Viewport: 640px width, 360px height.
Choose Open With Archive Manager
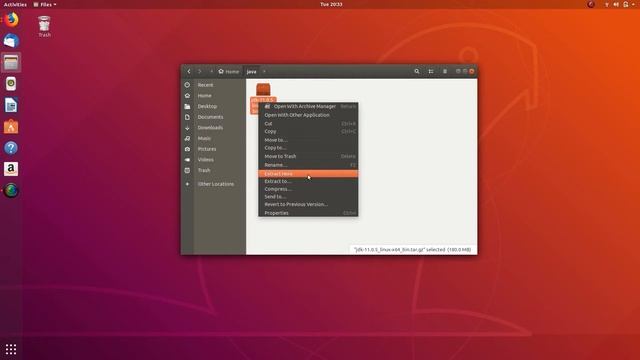pyautogui.click(x=308, y=107)
